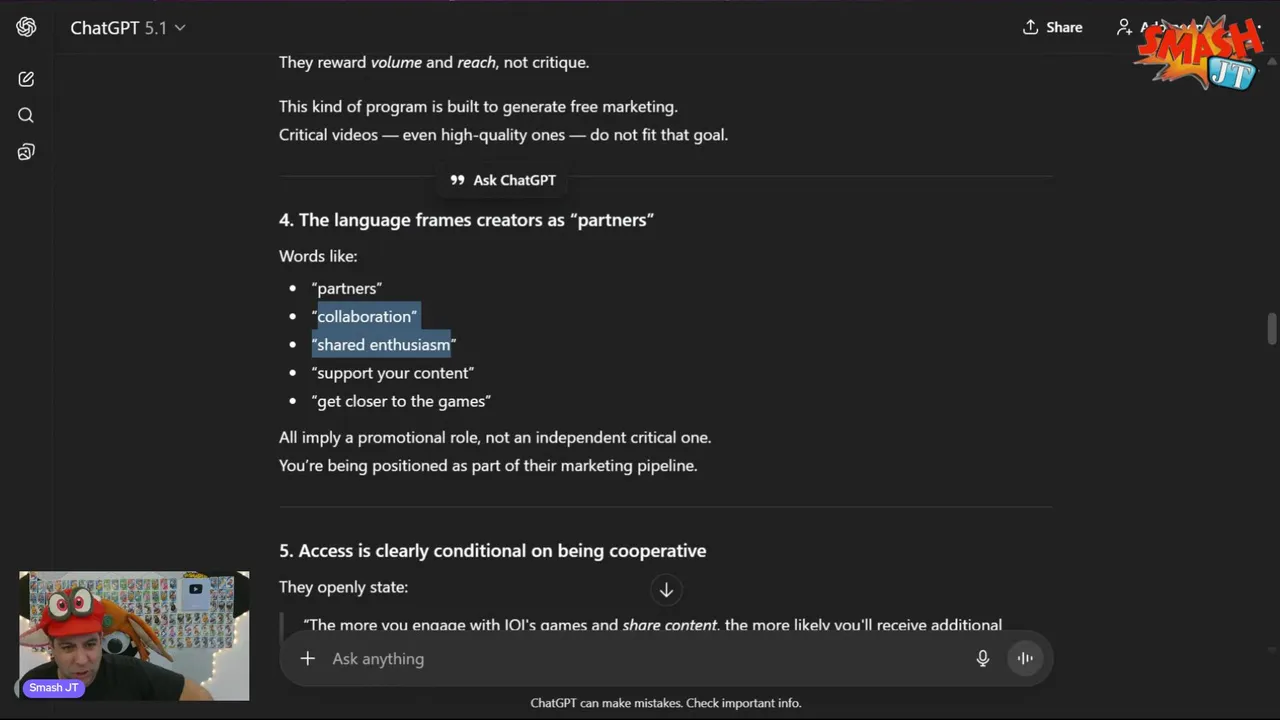Viewport: 1280px width, 720px height.
Task: Click the Ask ChatGPT quote popup button
Action: click(503, 180)
